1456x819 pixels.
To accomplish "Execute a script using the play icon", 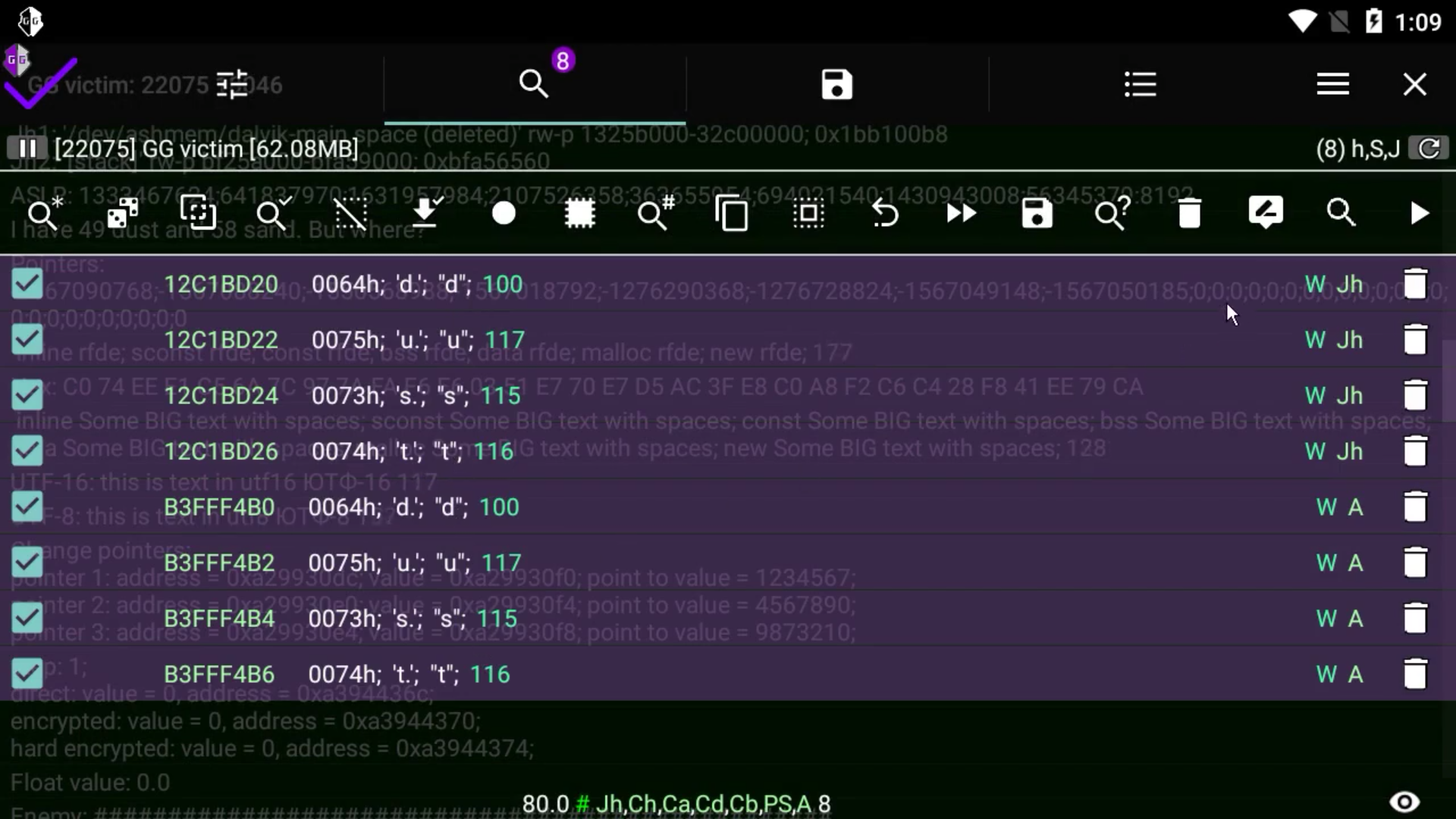I will click(1420, 213).
